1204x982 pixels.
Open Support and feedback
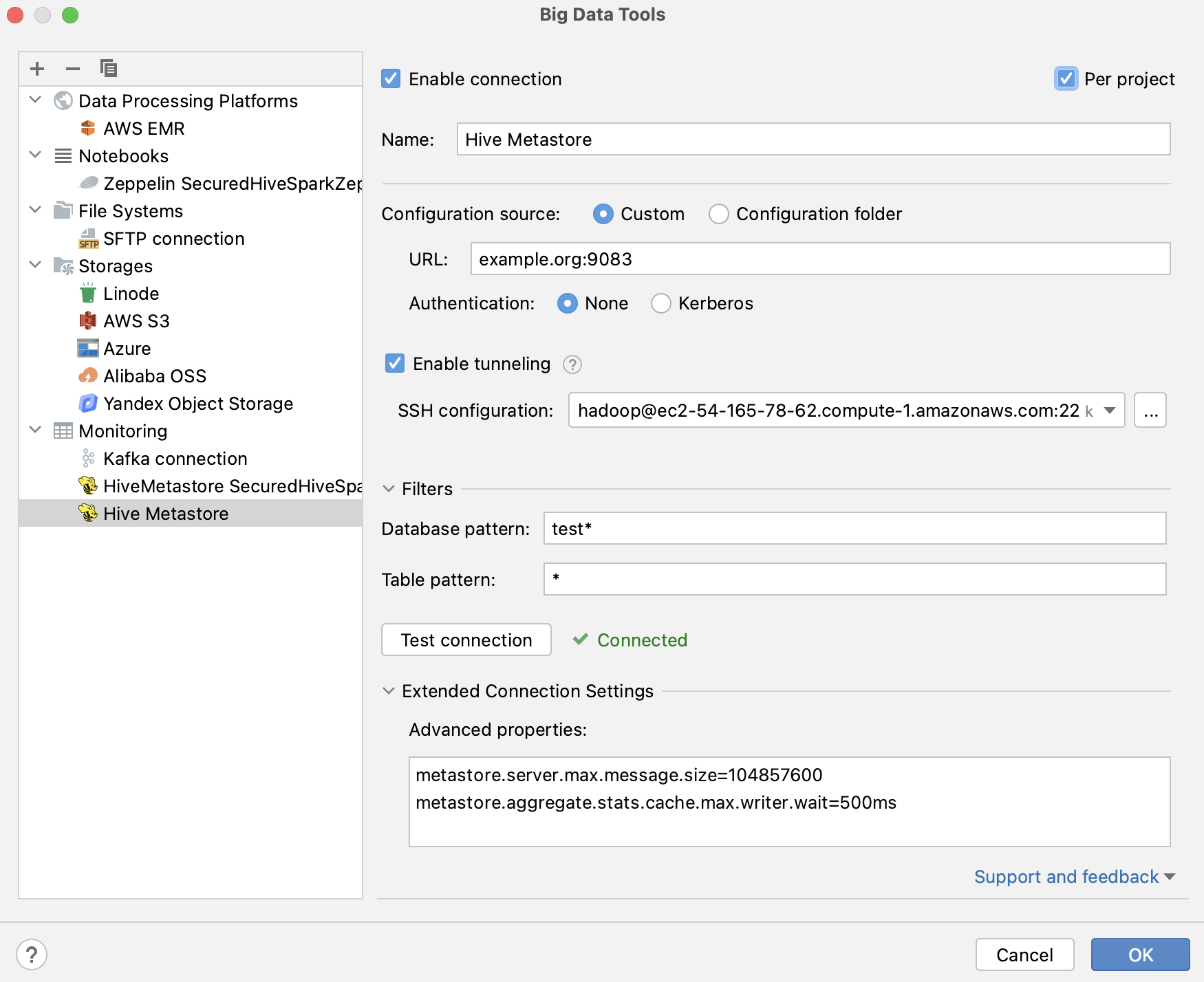pos(1066,876)
